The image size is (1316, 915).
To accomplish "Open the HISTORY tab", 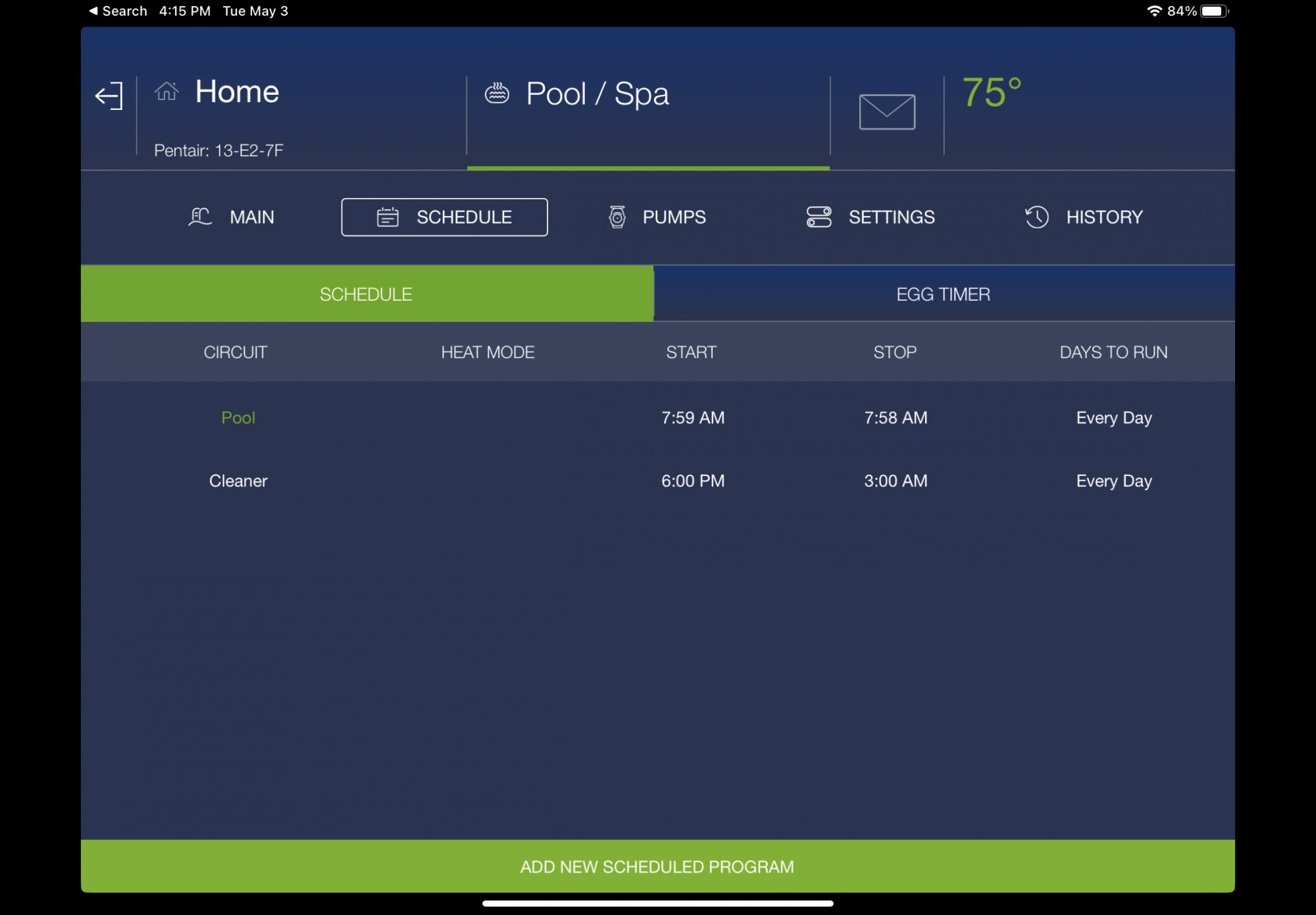I will pos(1083,217).
